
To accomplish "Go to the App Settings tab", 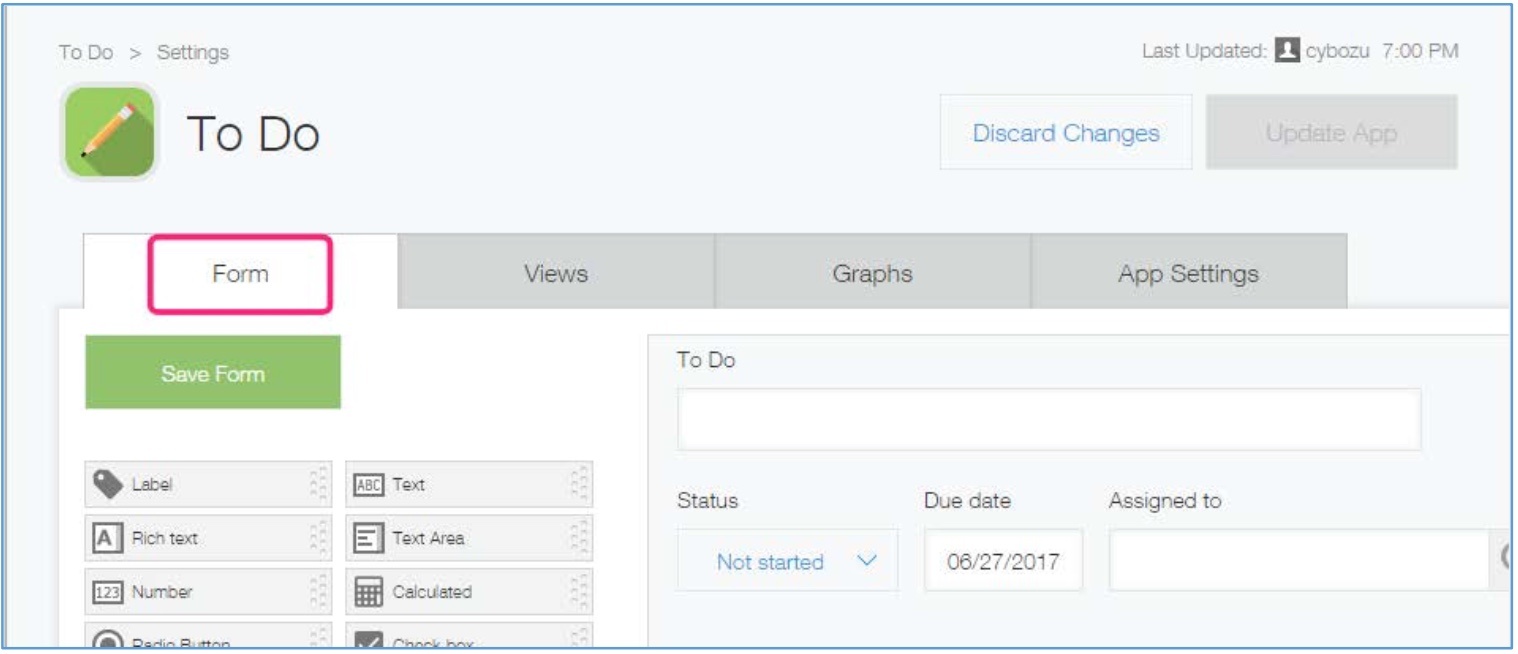I will (1188, 273).
